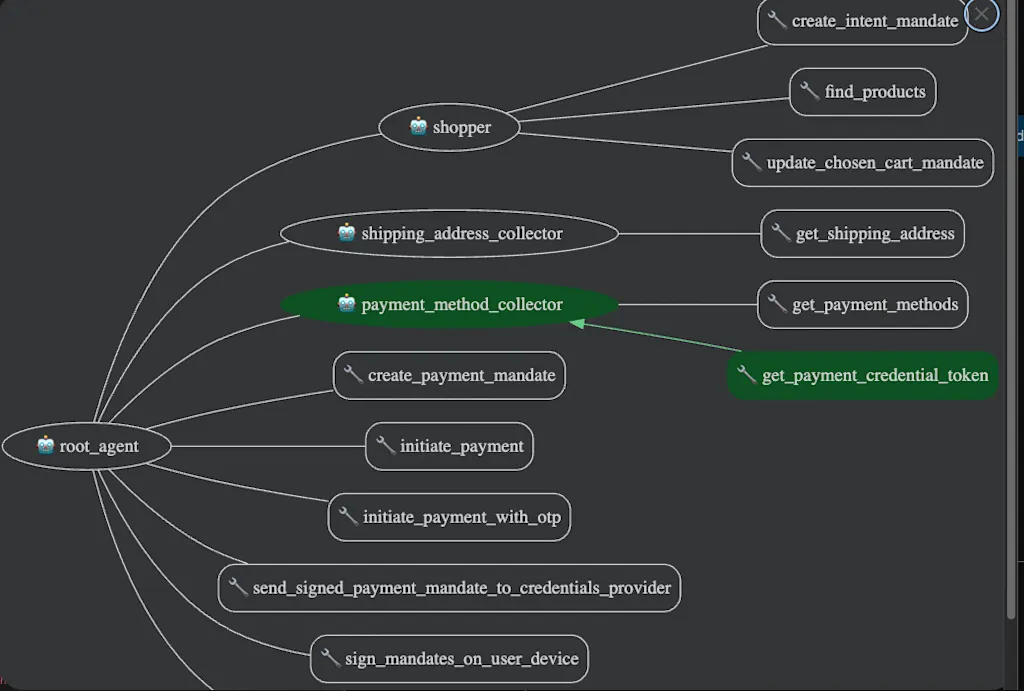Click the green arrow to payment_method_collector
The width and height of the screenshot is (1024, 691).
tap(658, 336)
